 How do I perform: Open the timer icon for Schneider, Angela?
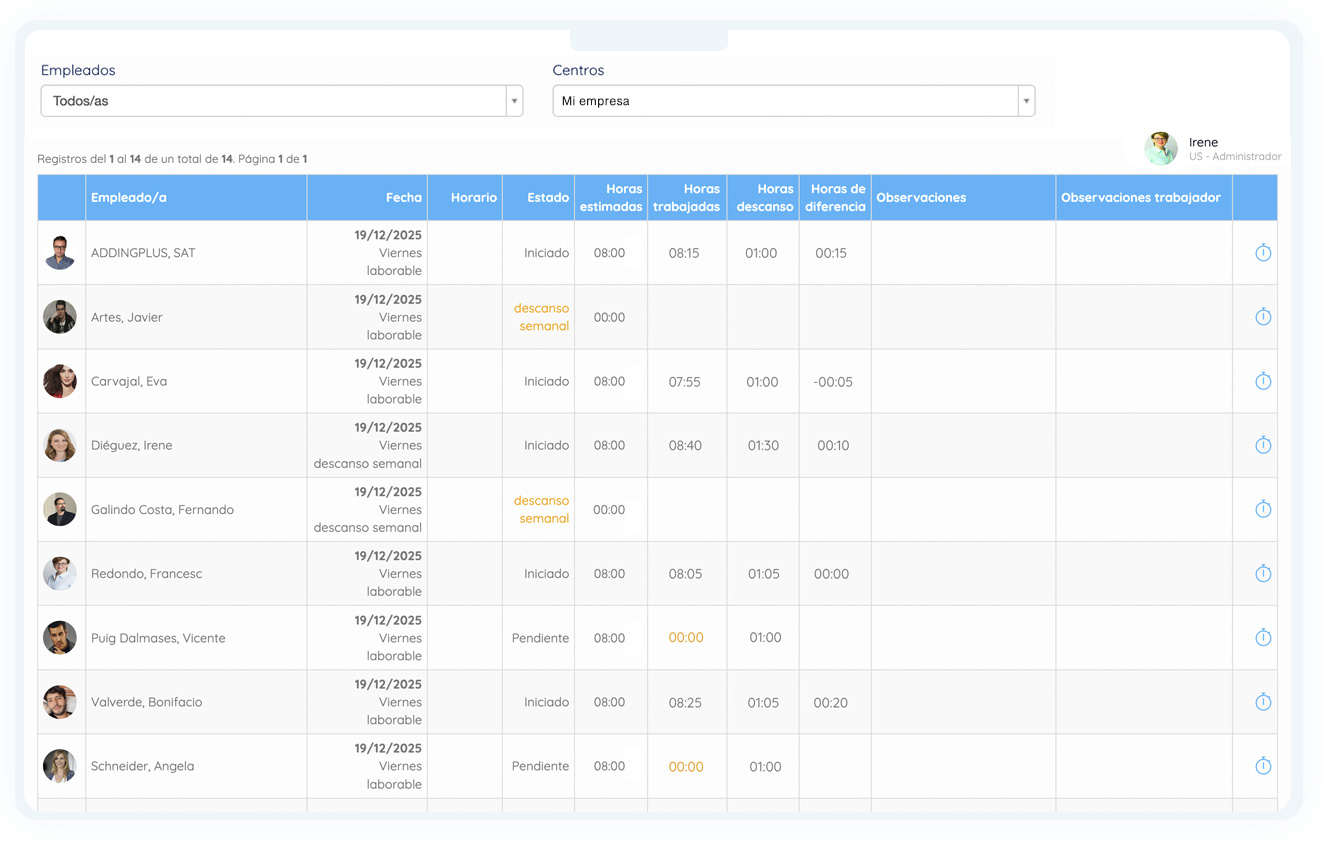pyautogui.click(x=1263, y=766)
